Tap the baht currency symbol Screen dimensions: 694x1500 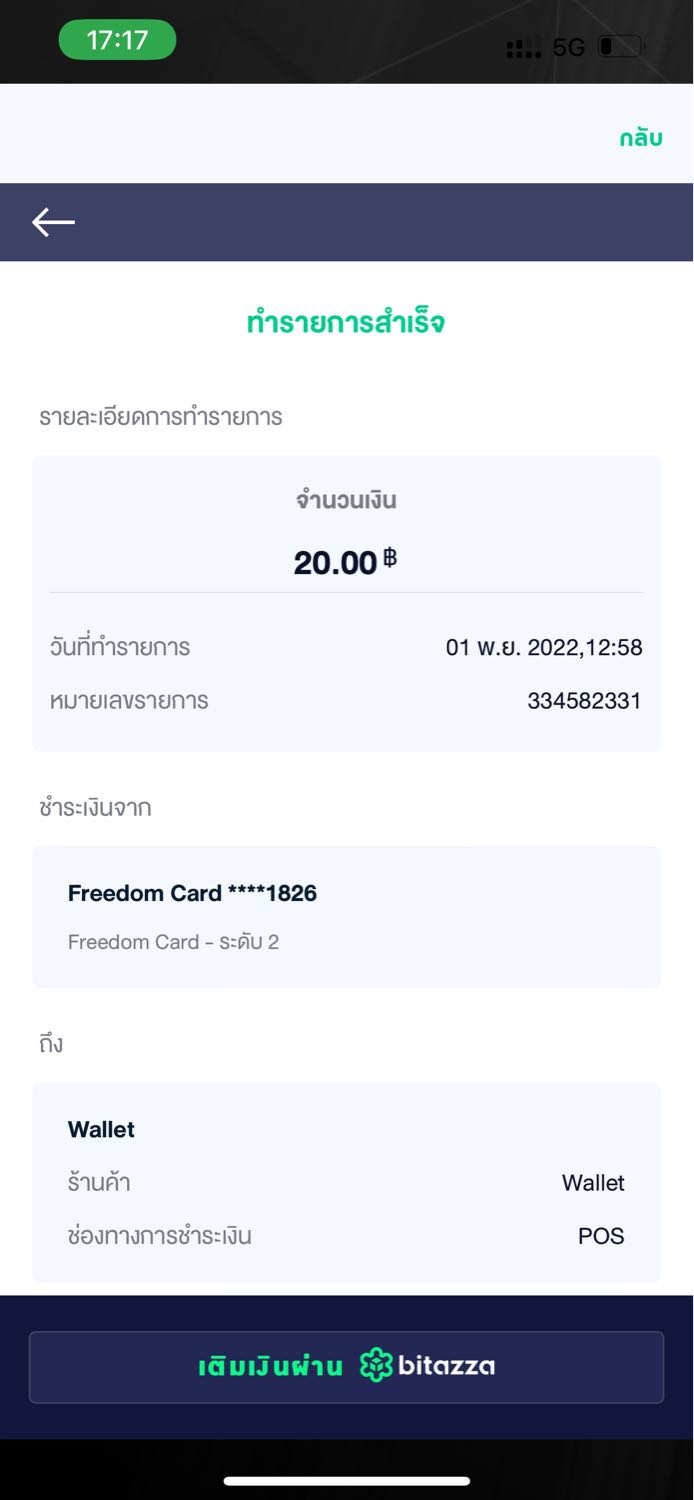point(390,558)
